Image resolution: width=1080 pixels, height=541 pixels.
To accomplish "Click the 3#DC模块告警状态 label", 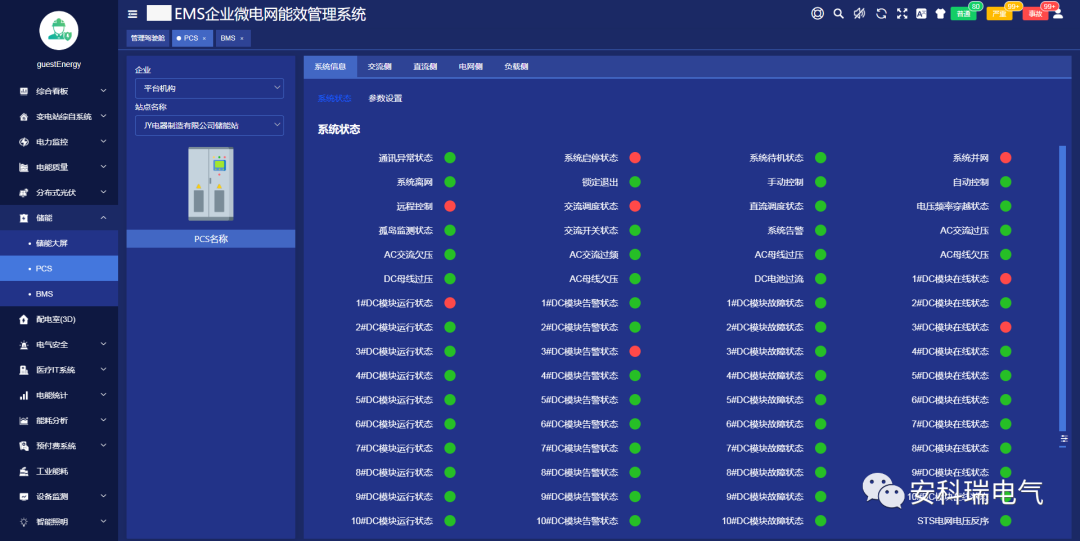I will pyautogui.click(x=579, y=351).
